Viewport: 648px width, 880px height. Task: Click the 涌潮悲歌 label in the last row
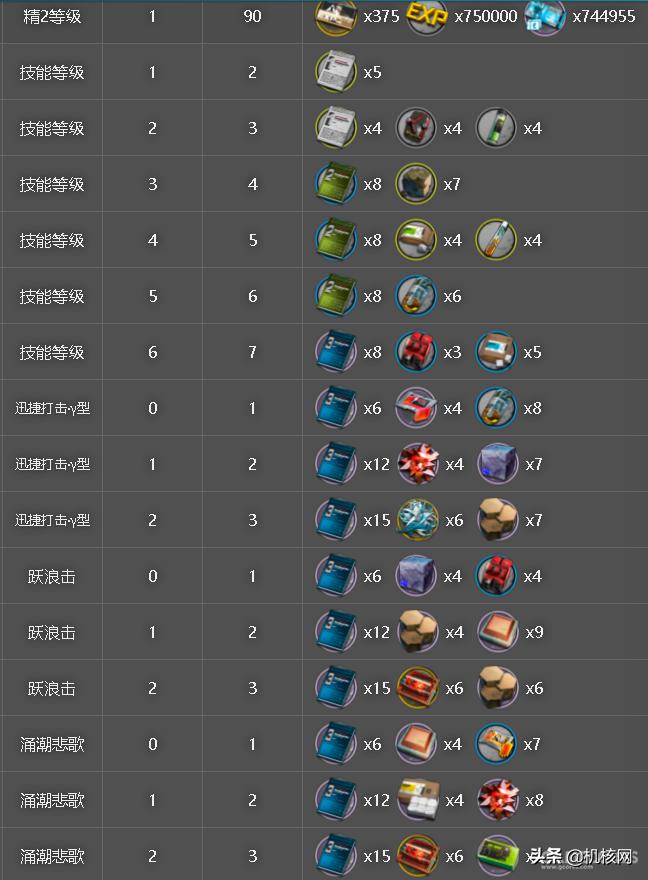[x=52, y=856]
